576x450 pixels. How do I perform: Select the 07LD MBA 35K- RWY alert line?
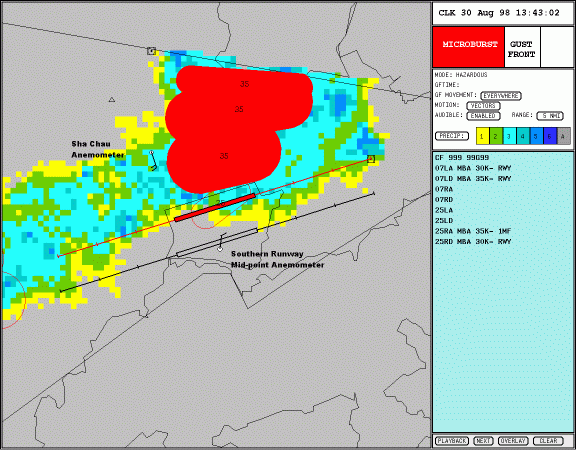[473, 179]
